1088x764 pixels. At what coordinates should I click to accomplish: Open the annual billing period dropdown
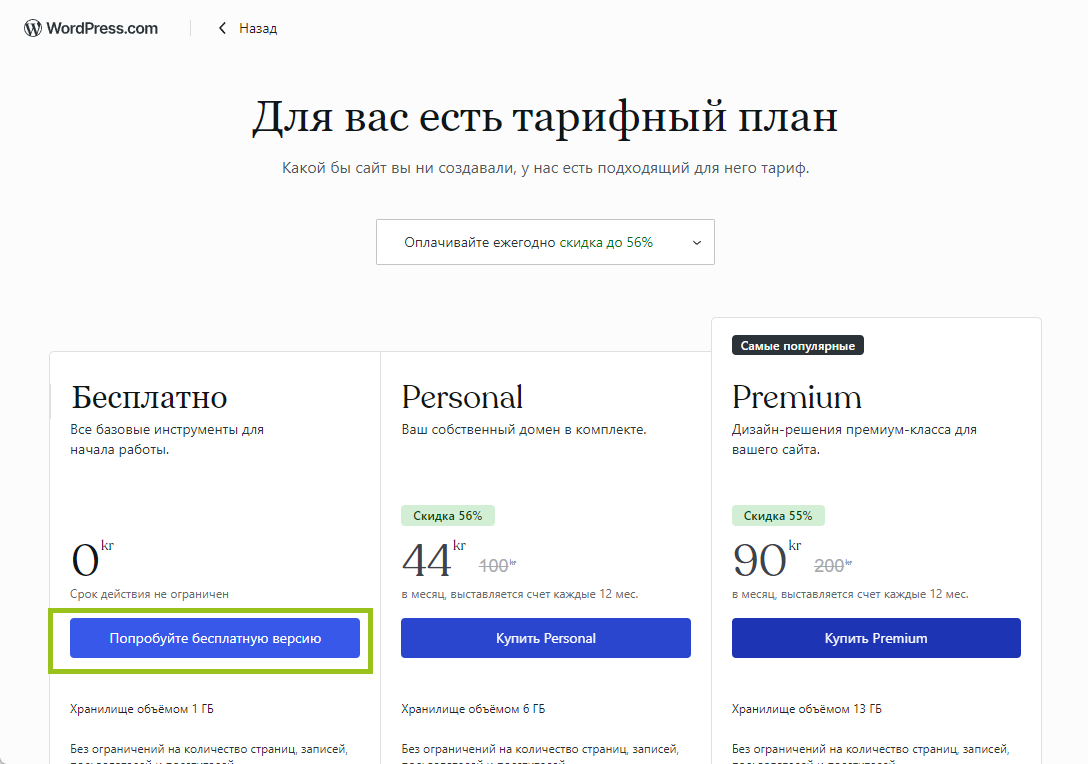pos(545,242)
